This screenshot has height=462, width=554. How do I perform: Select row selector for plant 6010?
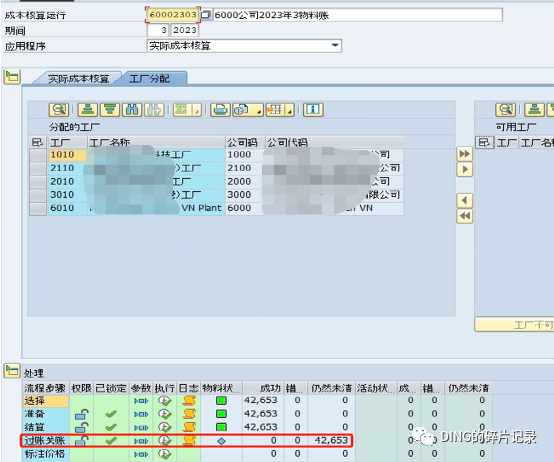(38, 208)
